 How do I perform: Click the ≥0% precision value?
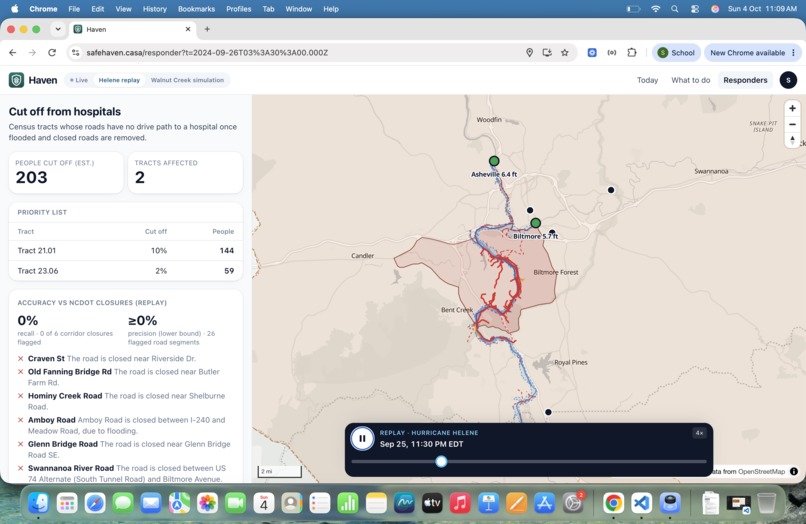[x=142, y=320]
